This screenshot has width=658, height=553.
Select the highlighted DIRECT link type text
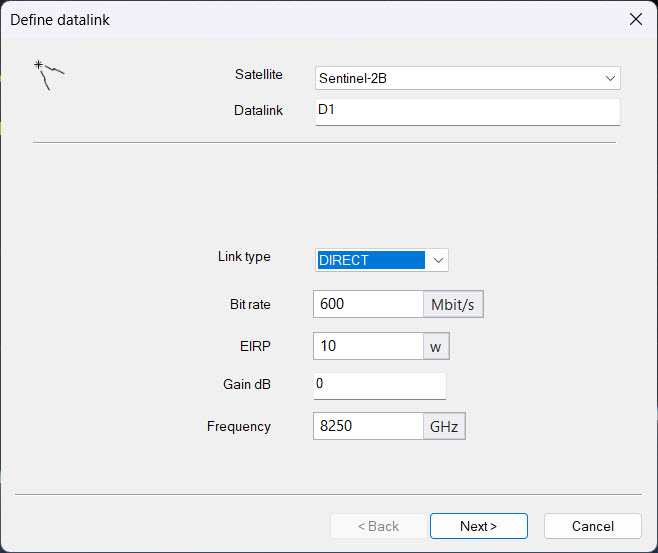(370, 260)
